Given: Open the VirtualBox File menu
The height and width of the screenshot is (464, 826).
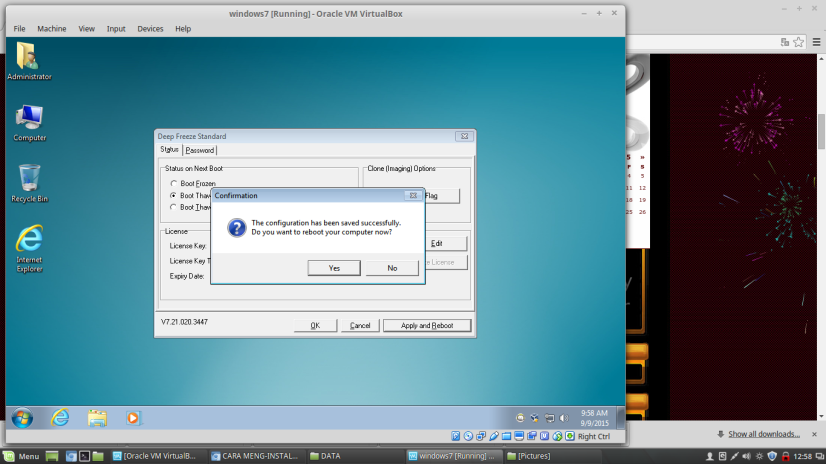Looking at the screenshot, I should pos(19,28).
